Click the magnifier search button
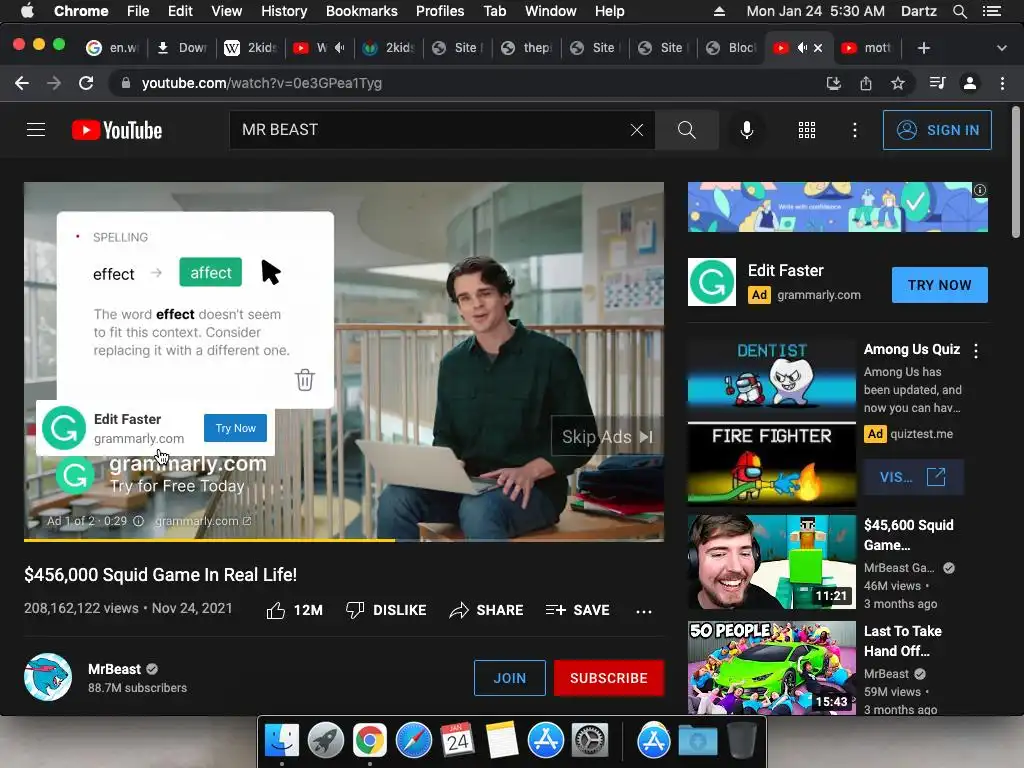1024x768 pixels. pyautogui.click(x=686, y=130)
